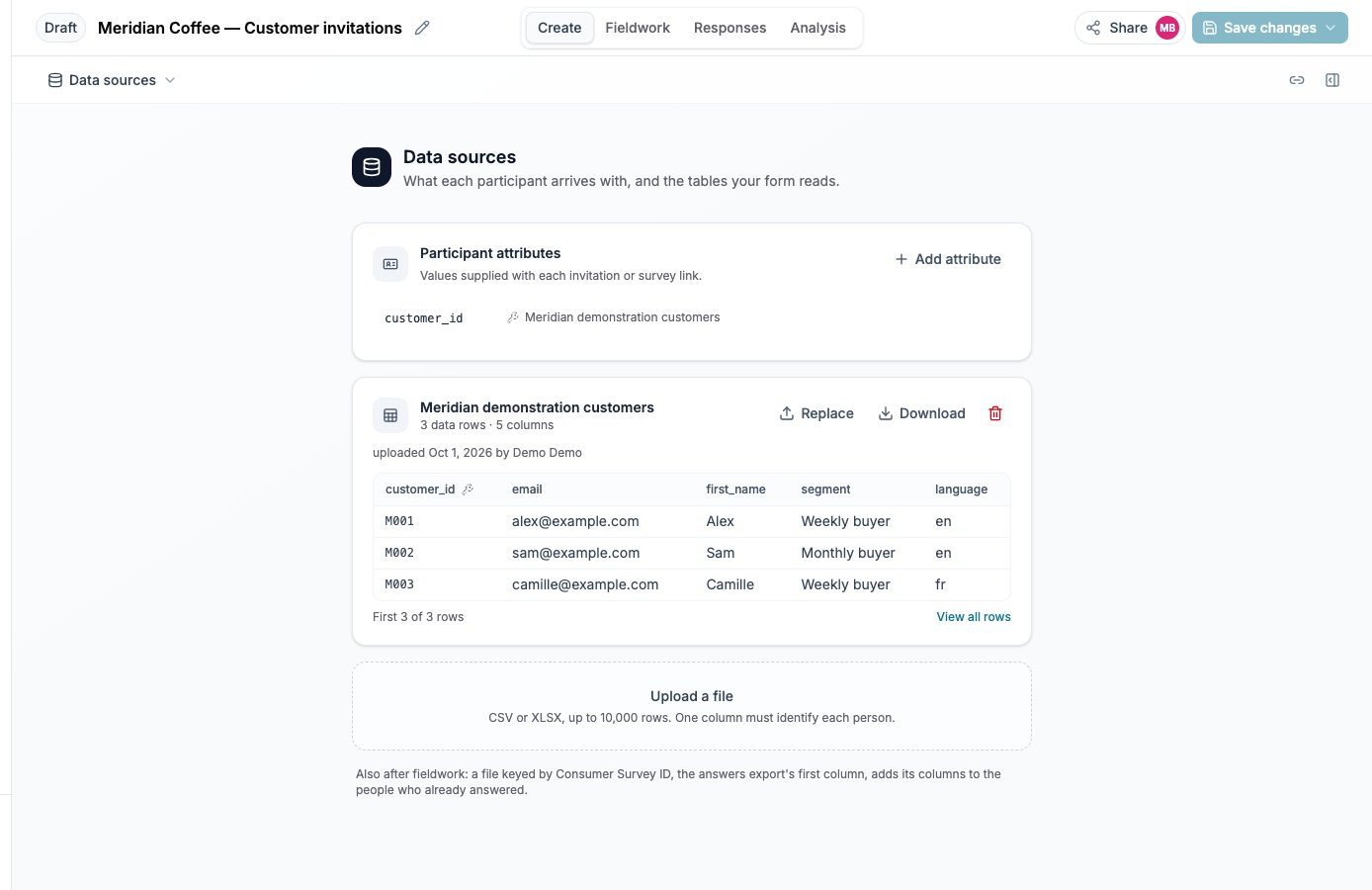Click the first_name column header

click(735, 489)
